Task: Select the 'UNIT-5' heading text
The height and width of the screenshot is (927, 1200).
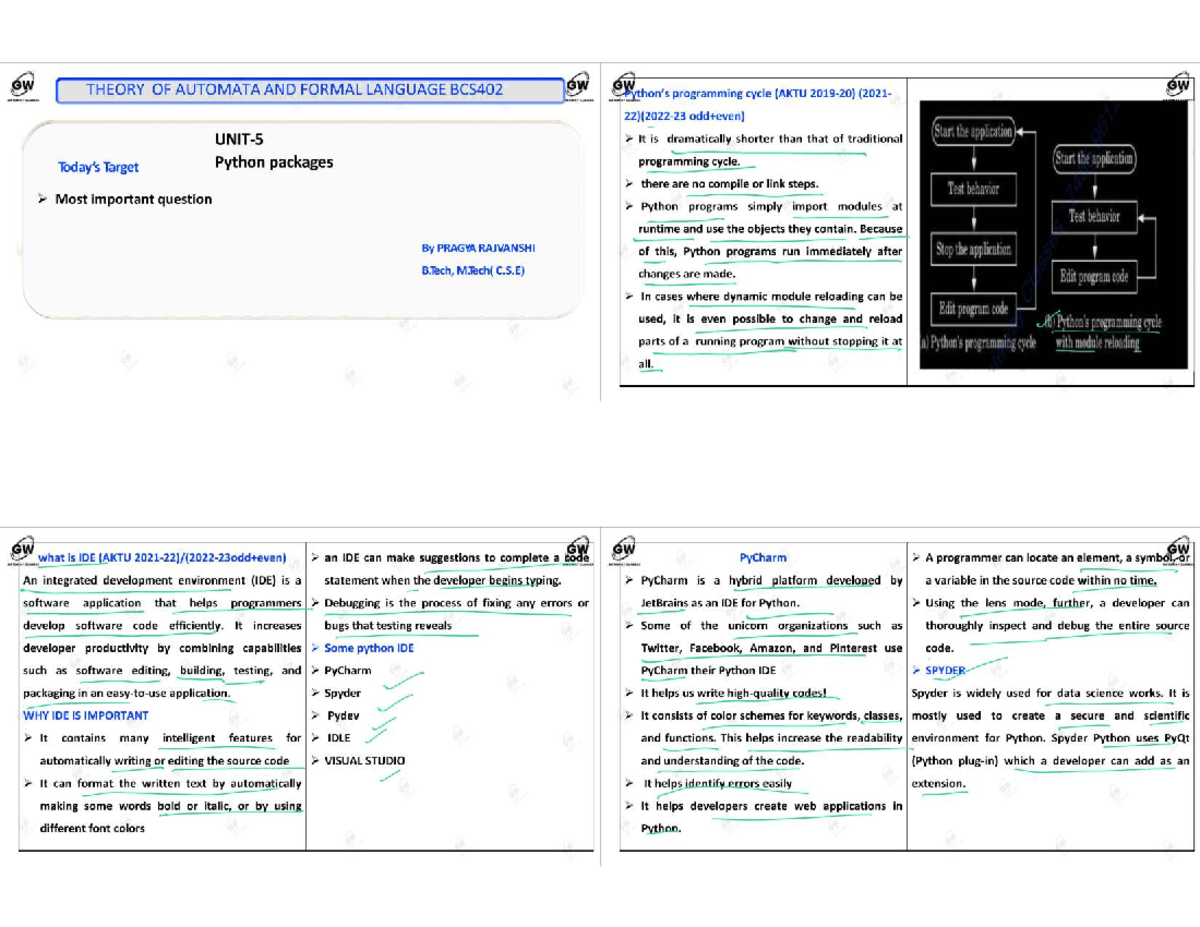Action: (240, 140)
